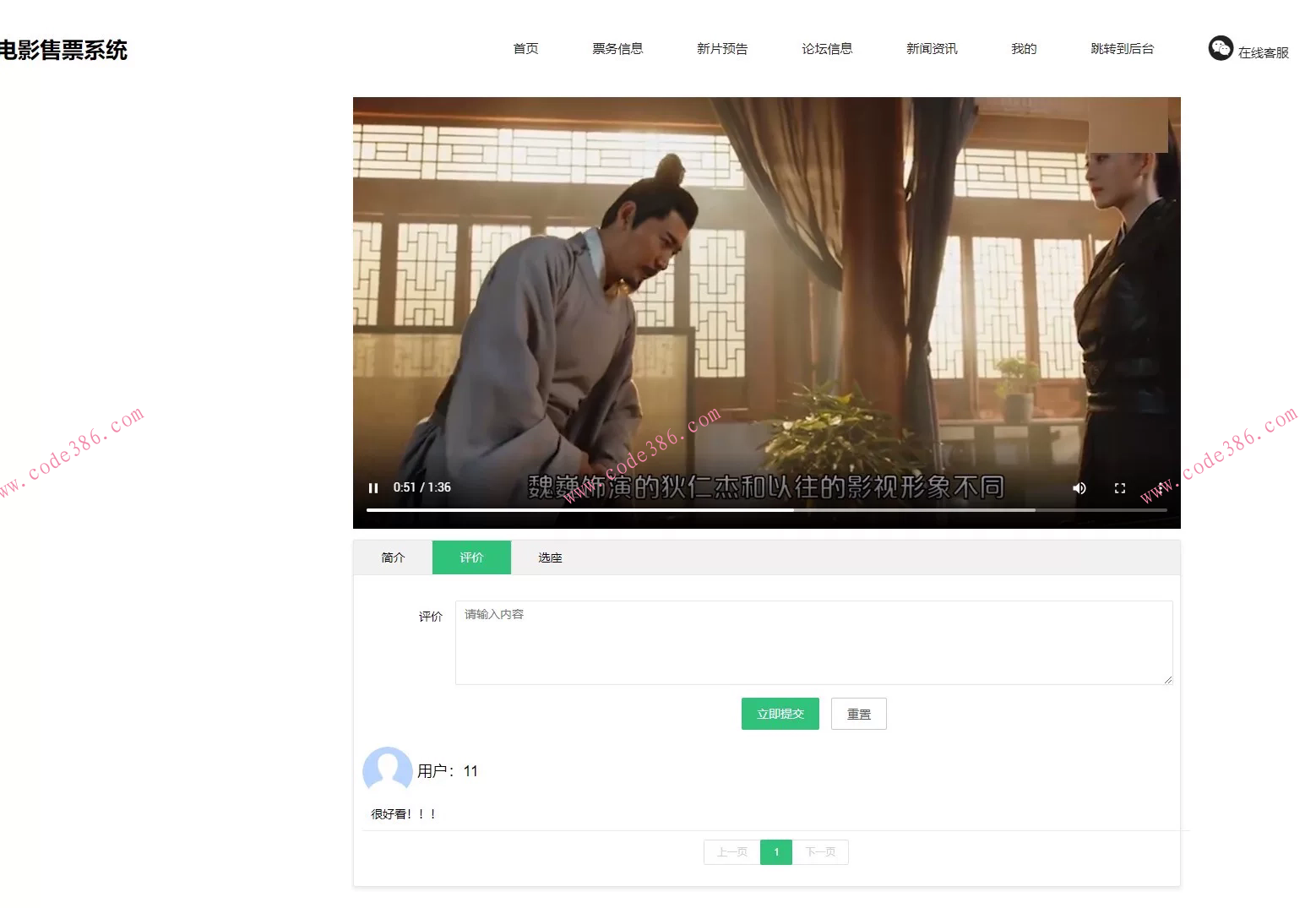This screenshot has width=1316, height=908.
Task: Go to 票务信息 ticket info
Action: [617, 49]
